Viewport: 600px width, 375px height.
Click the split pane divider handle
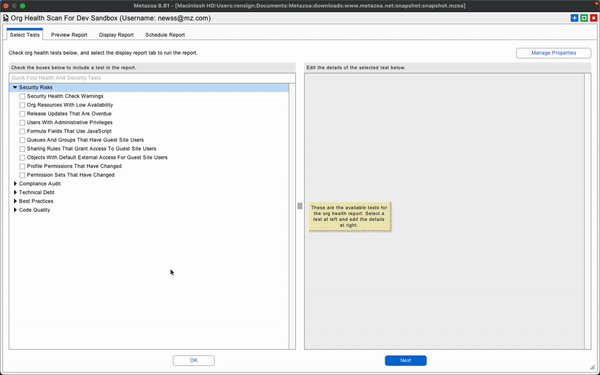click(x=300, y=206)
